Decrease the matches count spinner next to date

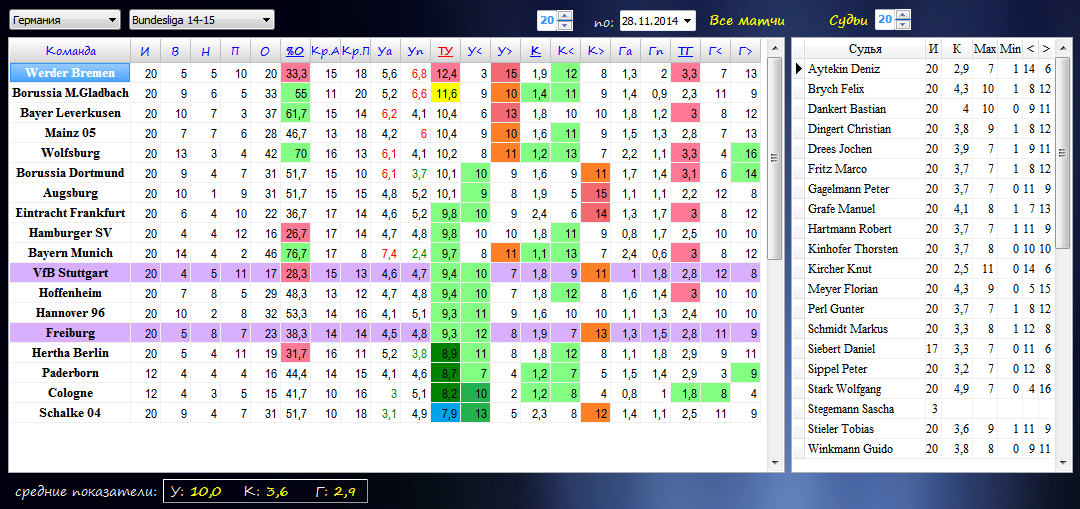[x=565, y=25]
